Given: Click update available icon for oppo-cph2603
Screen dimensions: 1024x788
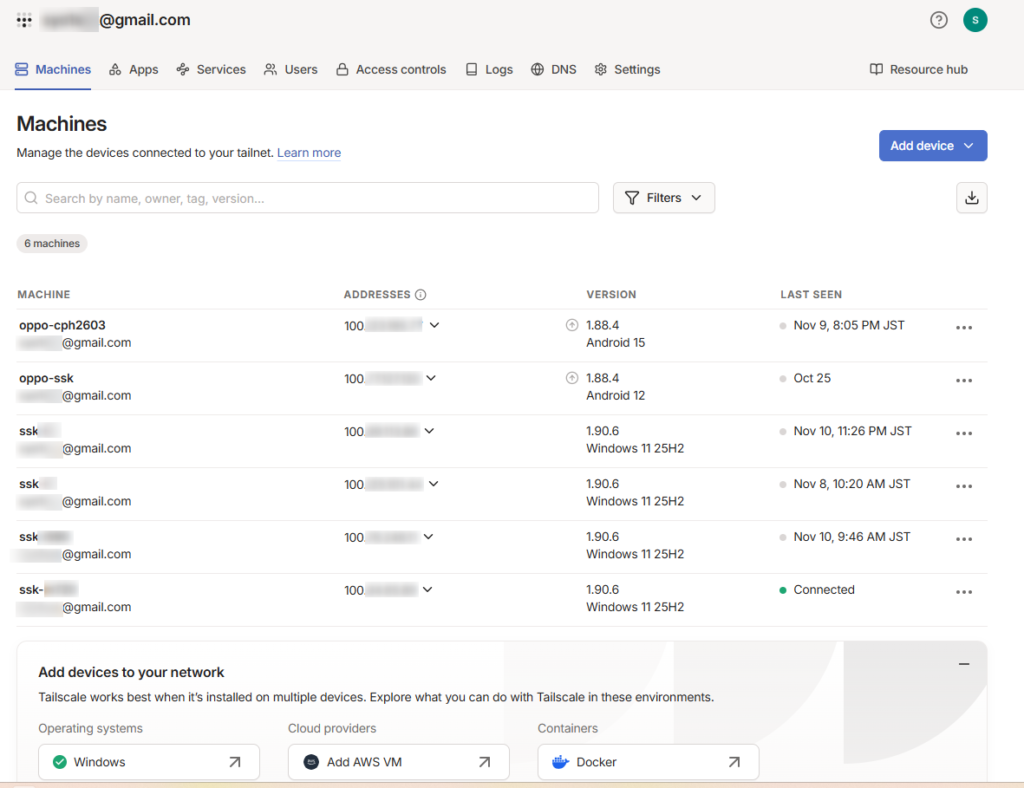Looking at the screenshot, I should pyautogui.click(x=572, y=325).
